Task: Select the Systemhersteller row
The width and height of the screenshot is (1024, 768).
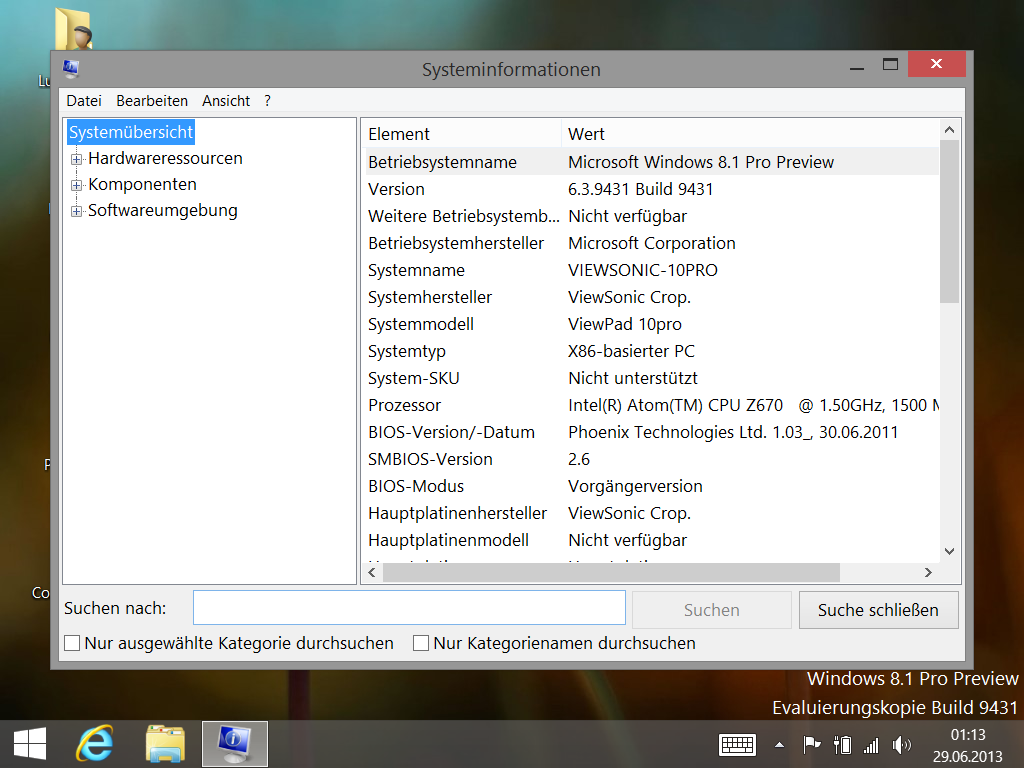Action: click(650, 297)
